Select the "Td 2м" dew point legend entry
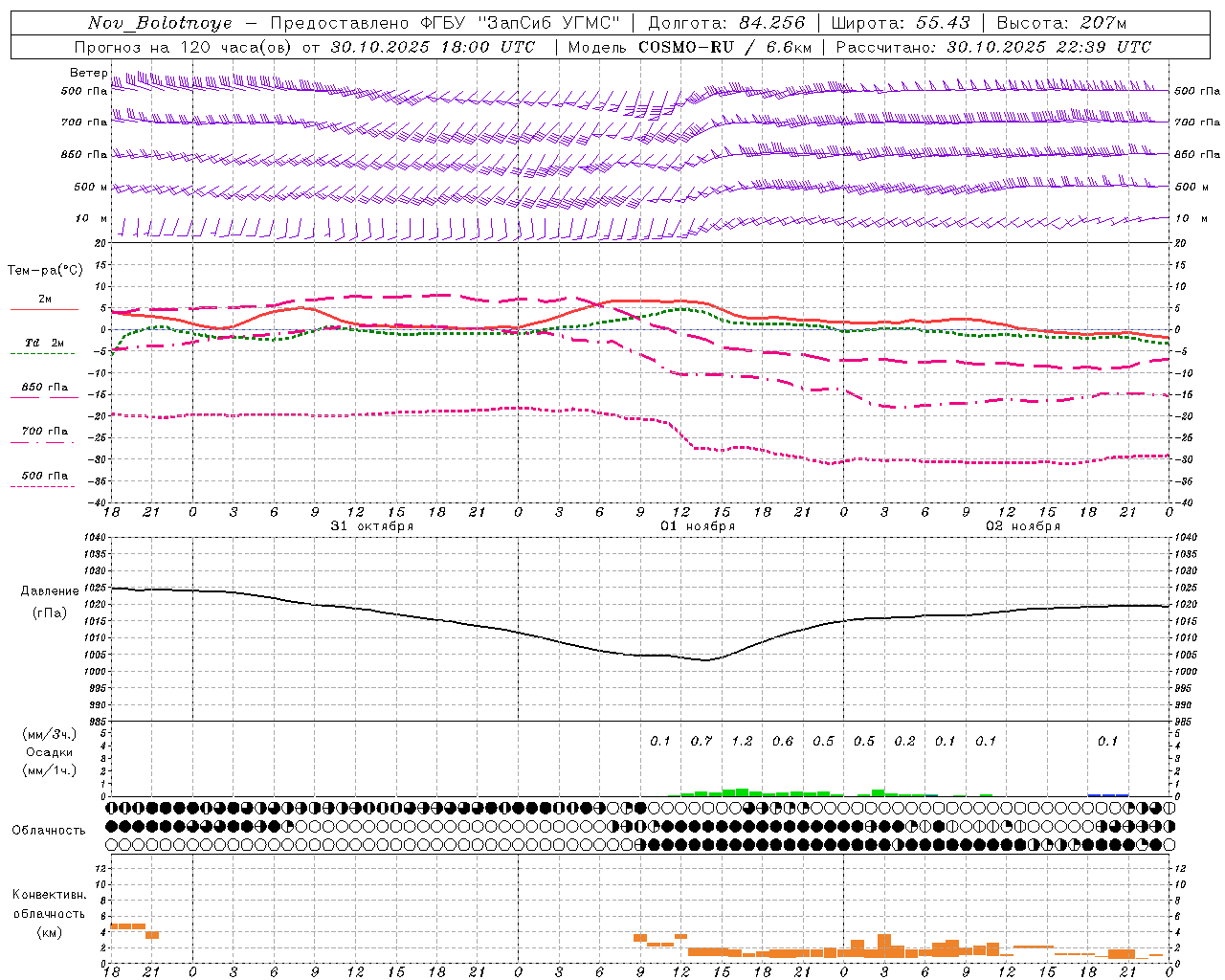This screenshot has height=980, width=1225. point(44,343)
